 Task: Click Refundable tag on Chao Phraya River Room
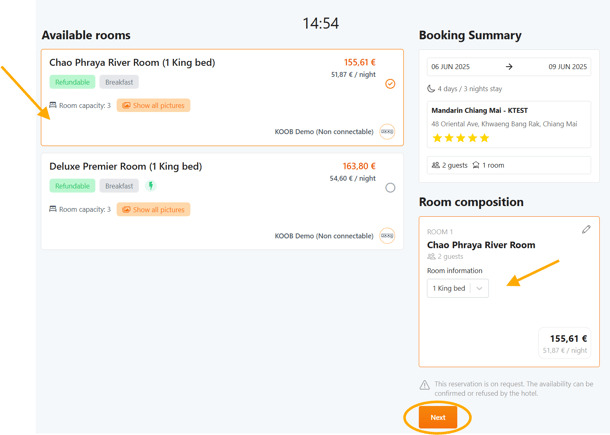72,82
